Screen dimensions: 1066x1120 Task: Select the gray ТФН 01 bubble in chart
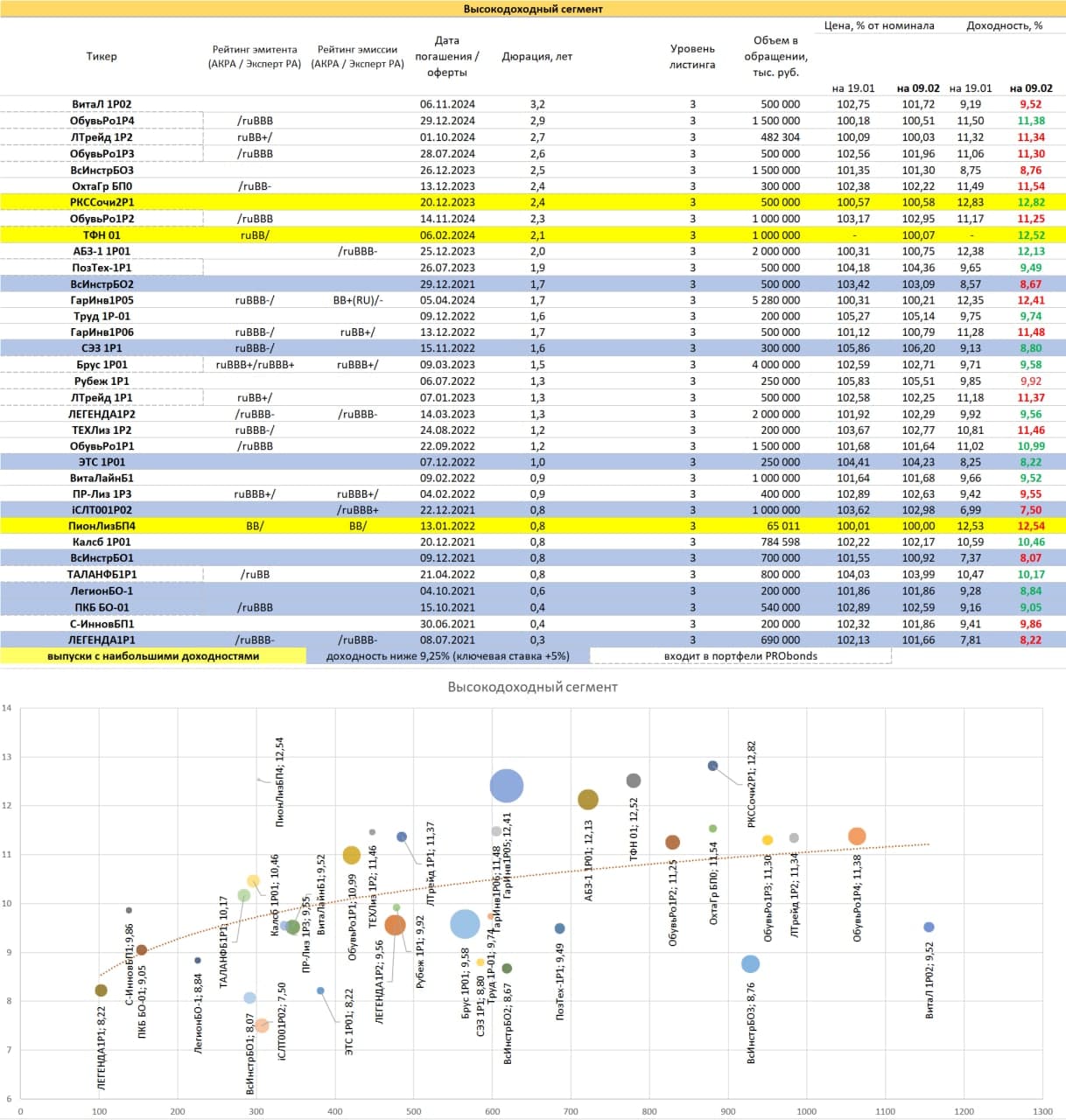click(634, 780)
